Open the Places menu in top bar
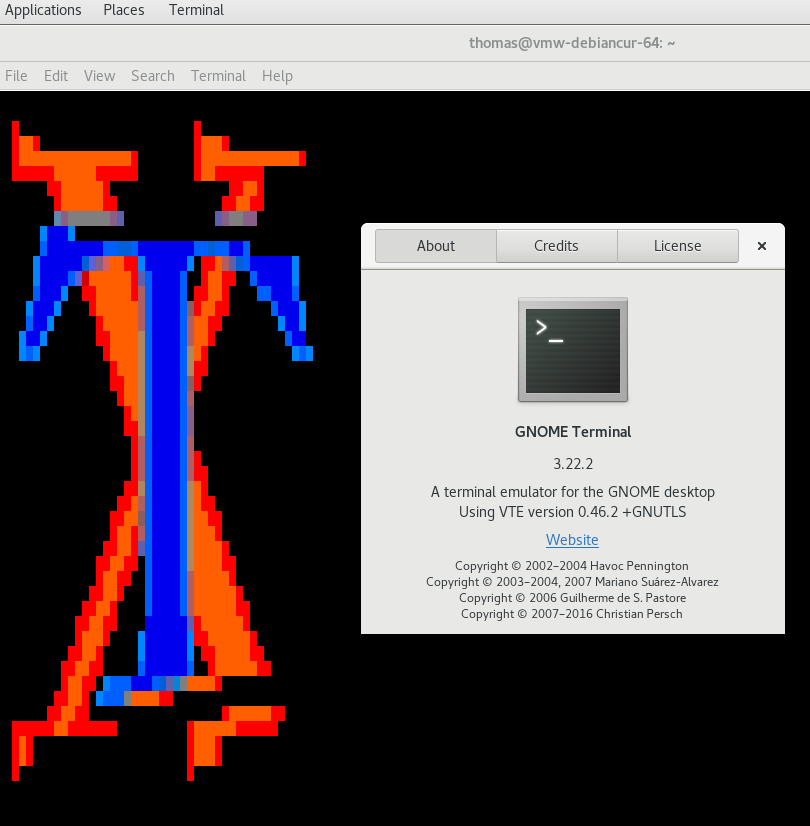This screenshot has width=810, height=826. coord(124,10)
